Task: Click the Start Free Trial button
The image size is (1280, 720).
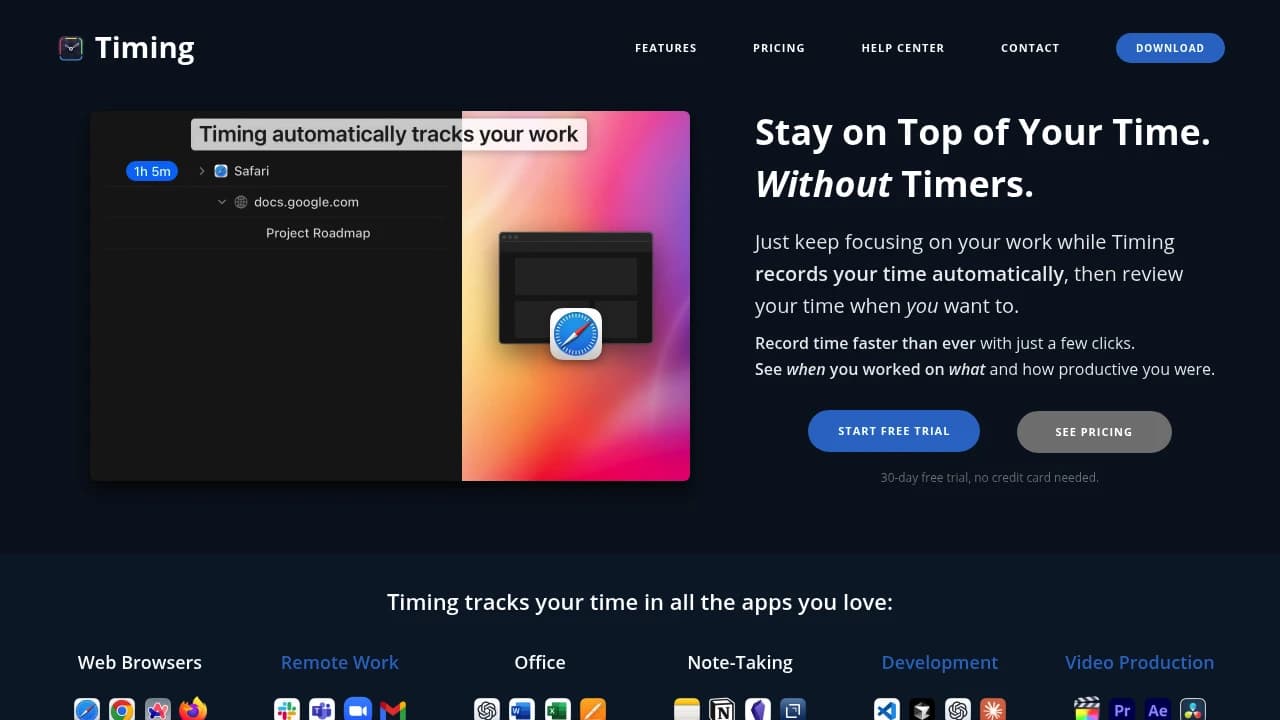Action: coord(894,431)
